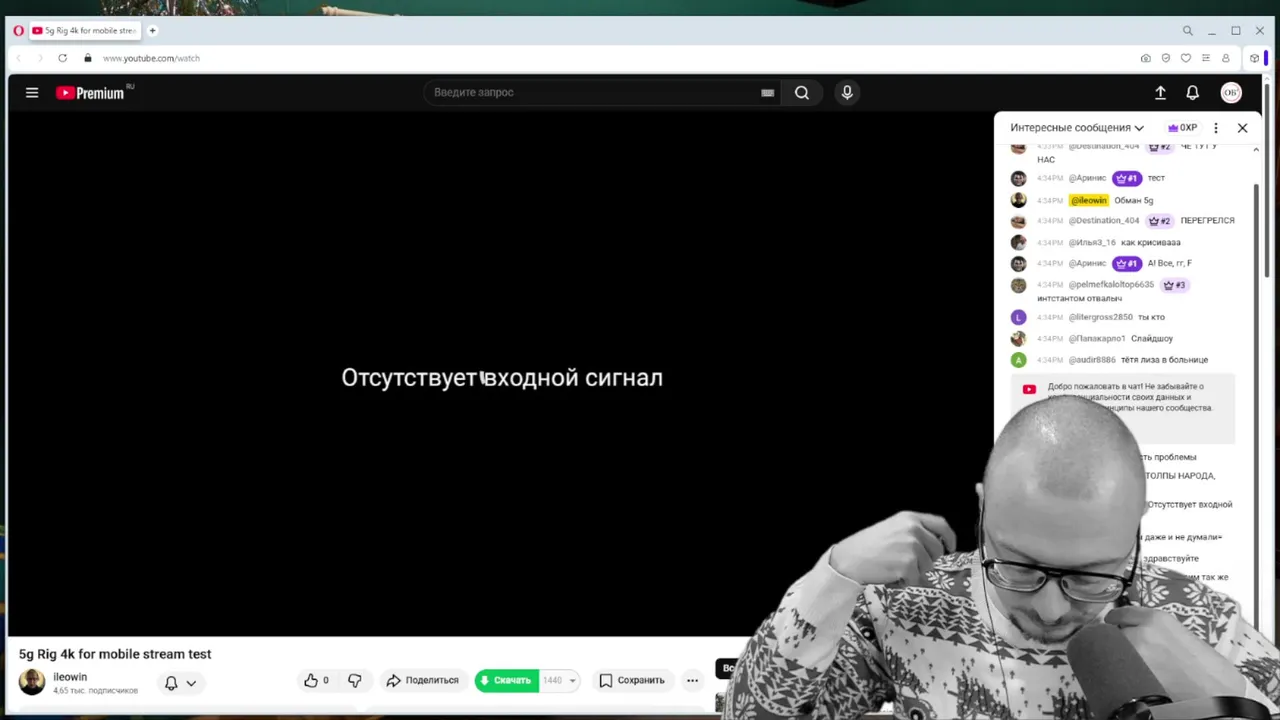Click the Поделиться share button
The image size is (1280, 720).
pos(422,680)
